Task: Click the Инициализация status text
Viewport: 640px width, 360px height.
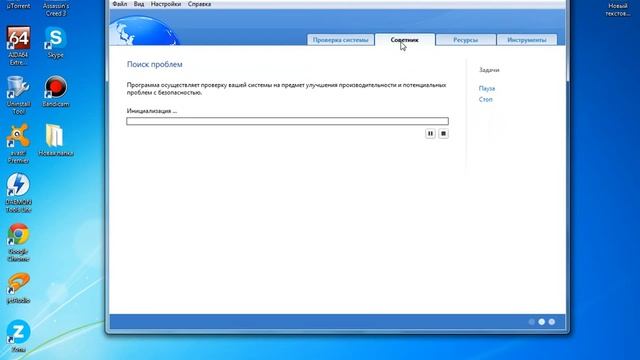Action: click(152, 111)
